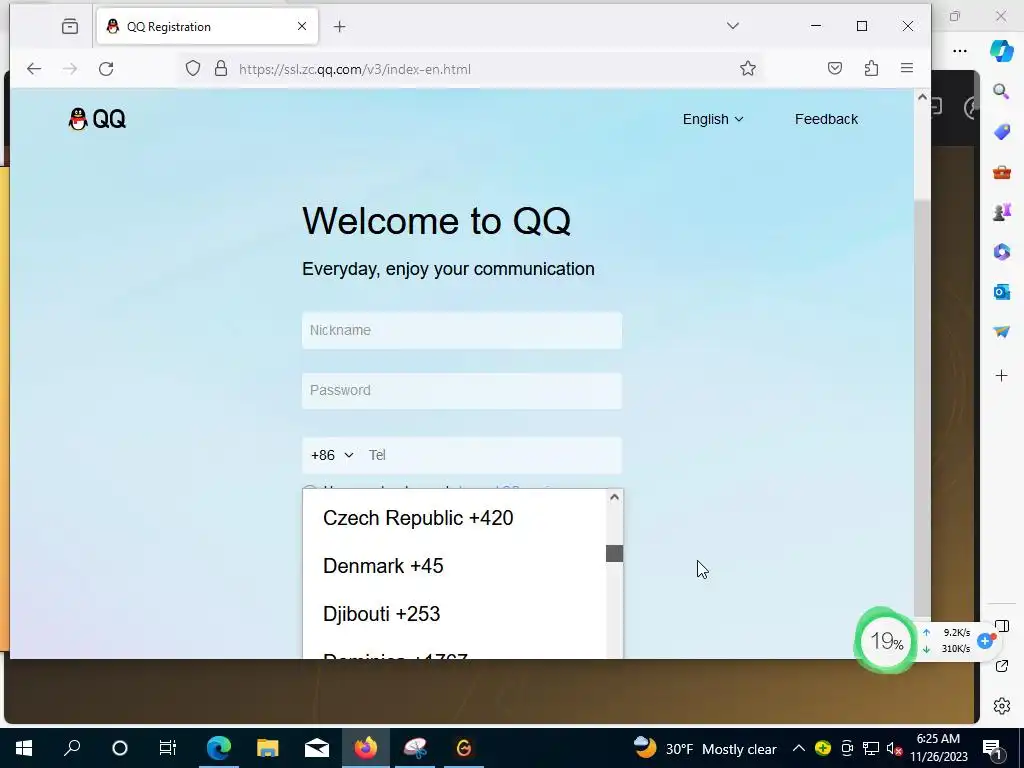The image size is (1024, 768).
Task: List all tabs dropdown chevron
Action: coord(733,26)
